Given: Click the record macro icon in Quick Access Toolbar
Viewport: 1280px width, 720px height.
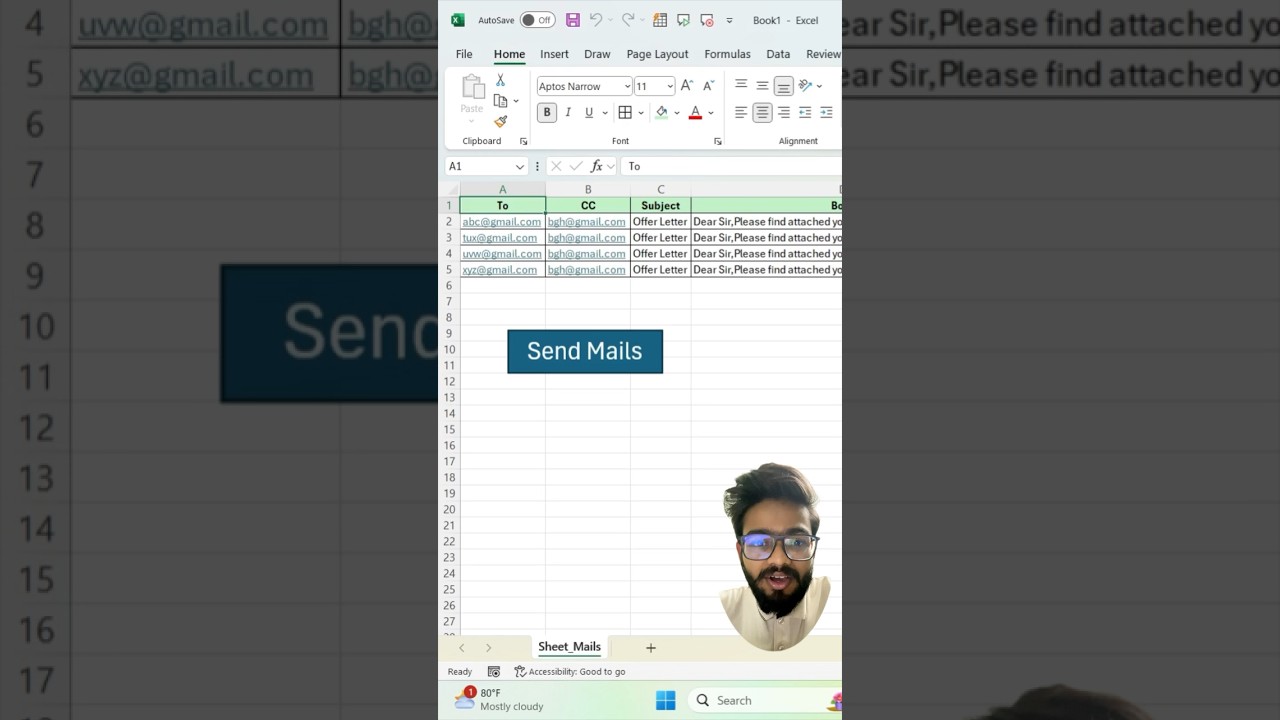Looking at the screenshot, I should [707, 20].
